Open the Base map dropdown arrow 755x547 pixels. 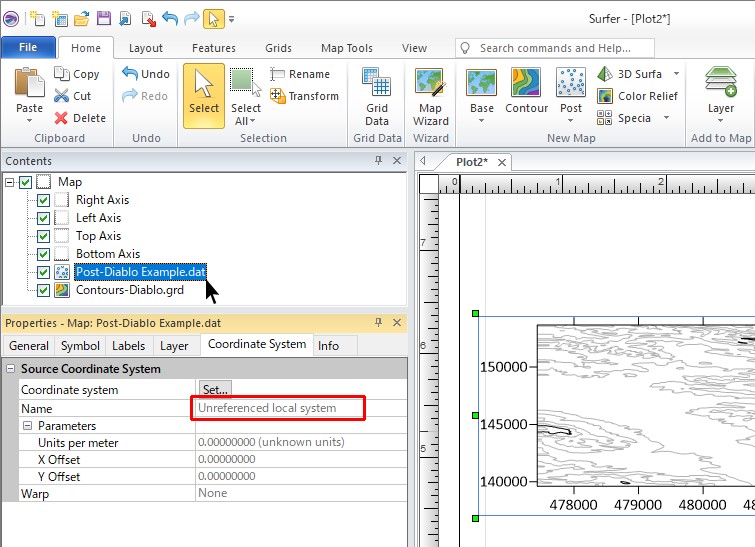point(482,120)
